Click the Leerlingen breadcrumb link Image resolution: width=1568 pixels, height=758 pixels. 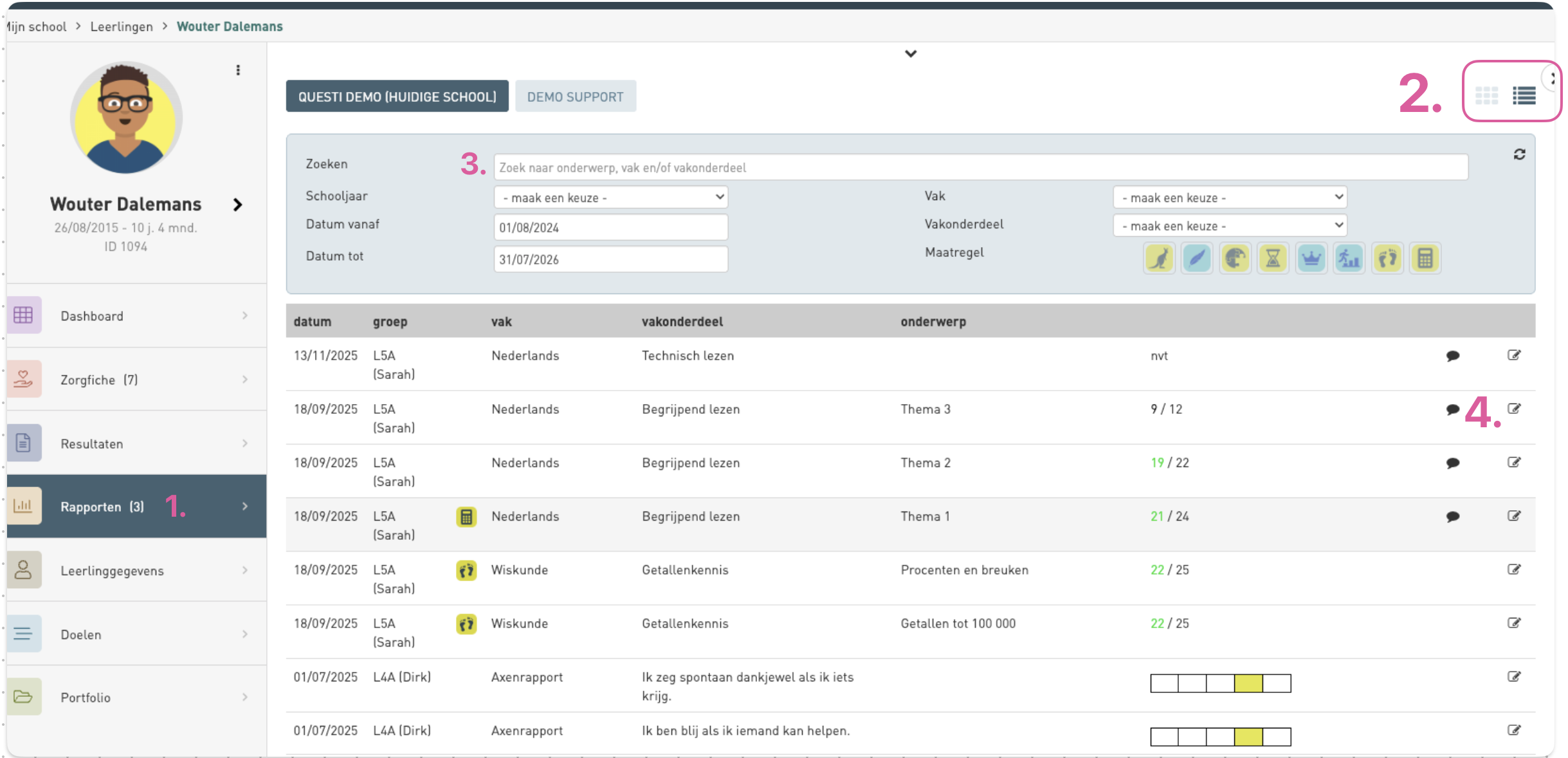click(x=122, y=26)
